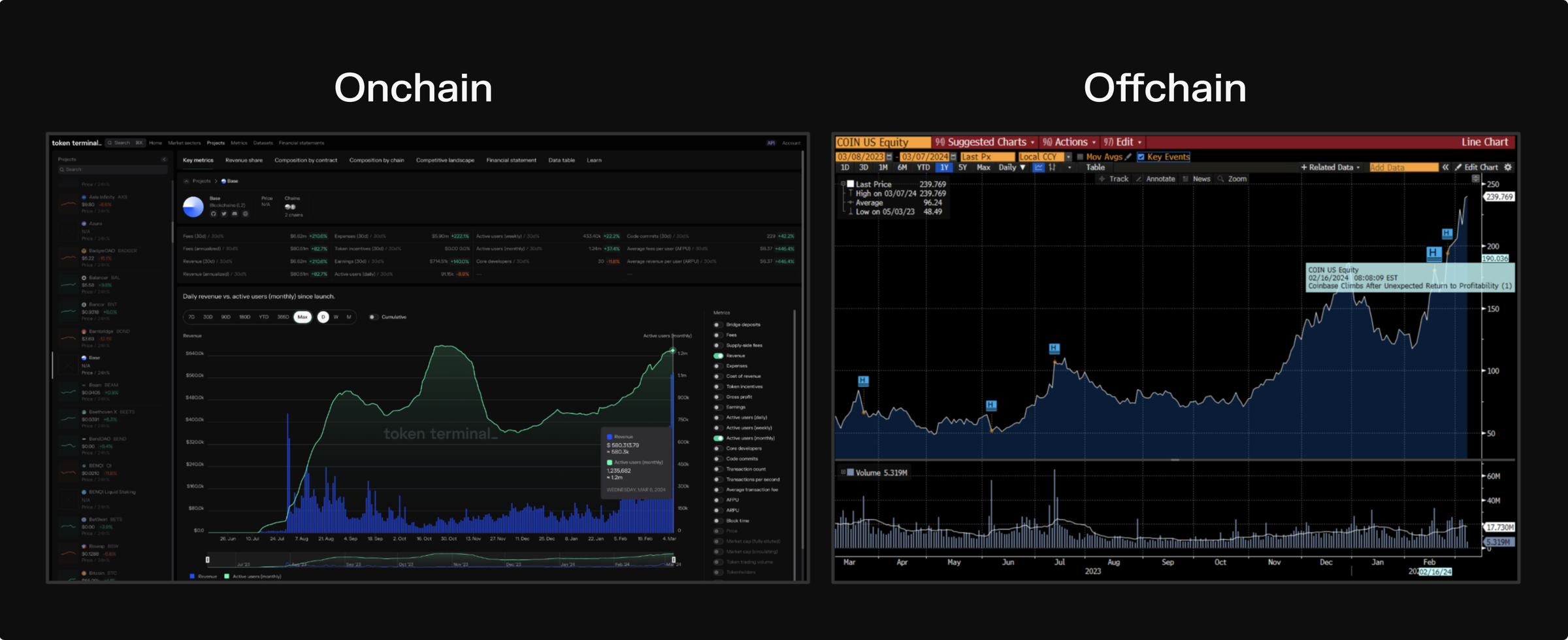Disable the Revenue metric toggle
The image size is (1568, 640).
tap(718, 356)
